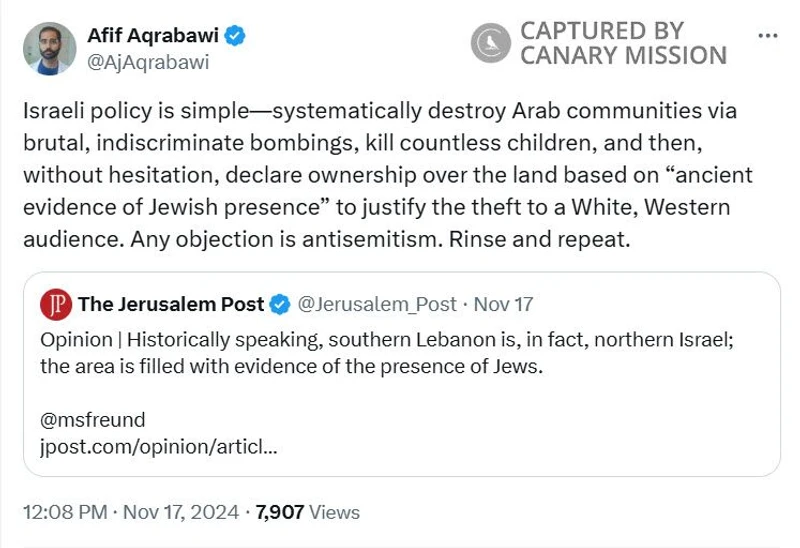Click the 12:08 PM tweet timestamp
800x548 pixels.
(x=65, y=512)
